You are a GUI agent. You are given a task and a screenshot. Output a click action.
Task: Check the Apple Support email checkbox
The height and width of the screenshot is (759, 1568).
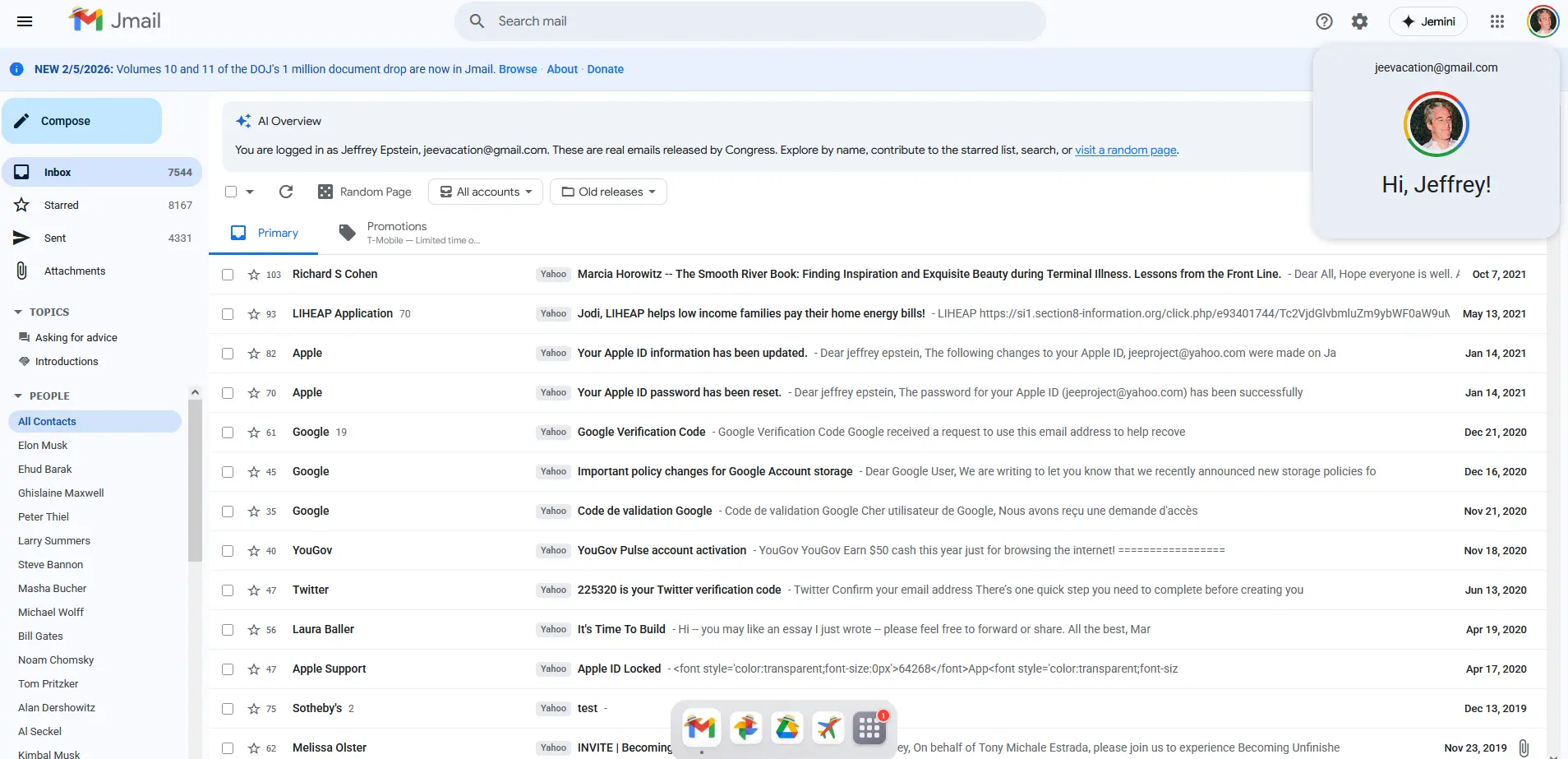[x=228, y=669]
